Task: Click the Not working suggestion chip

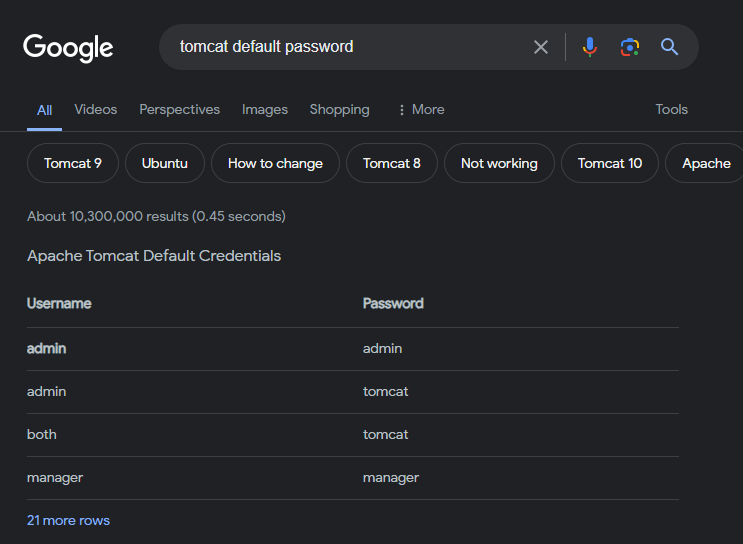Action: pyautogui.click(x=499, y=163)
